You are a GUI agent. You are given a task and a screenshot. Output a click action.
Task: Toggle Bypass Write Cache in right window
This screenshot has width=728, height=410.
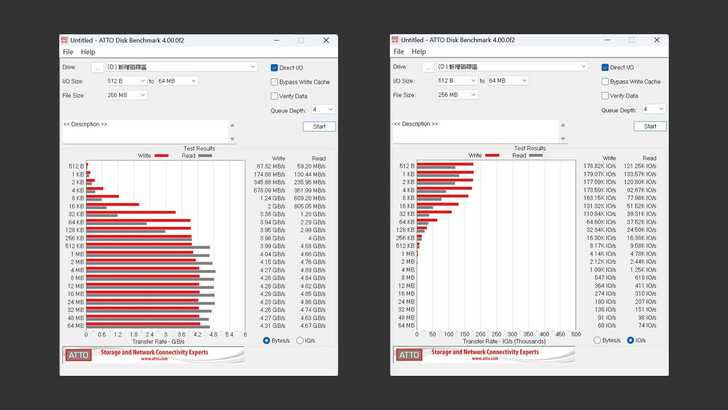click(604, 81)
